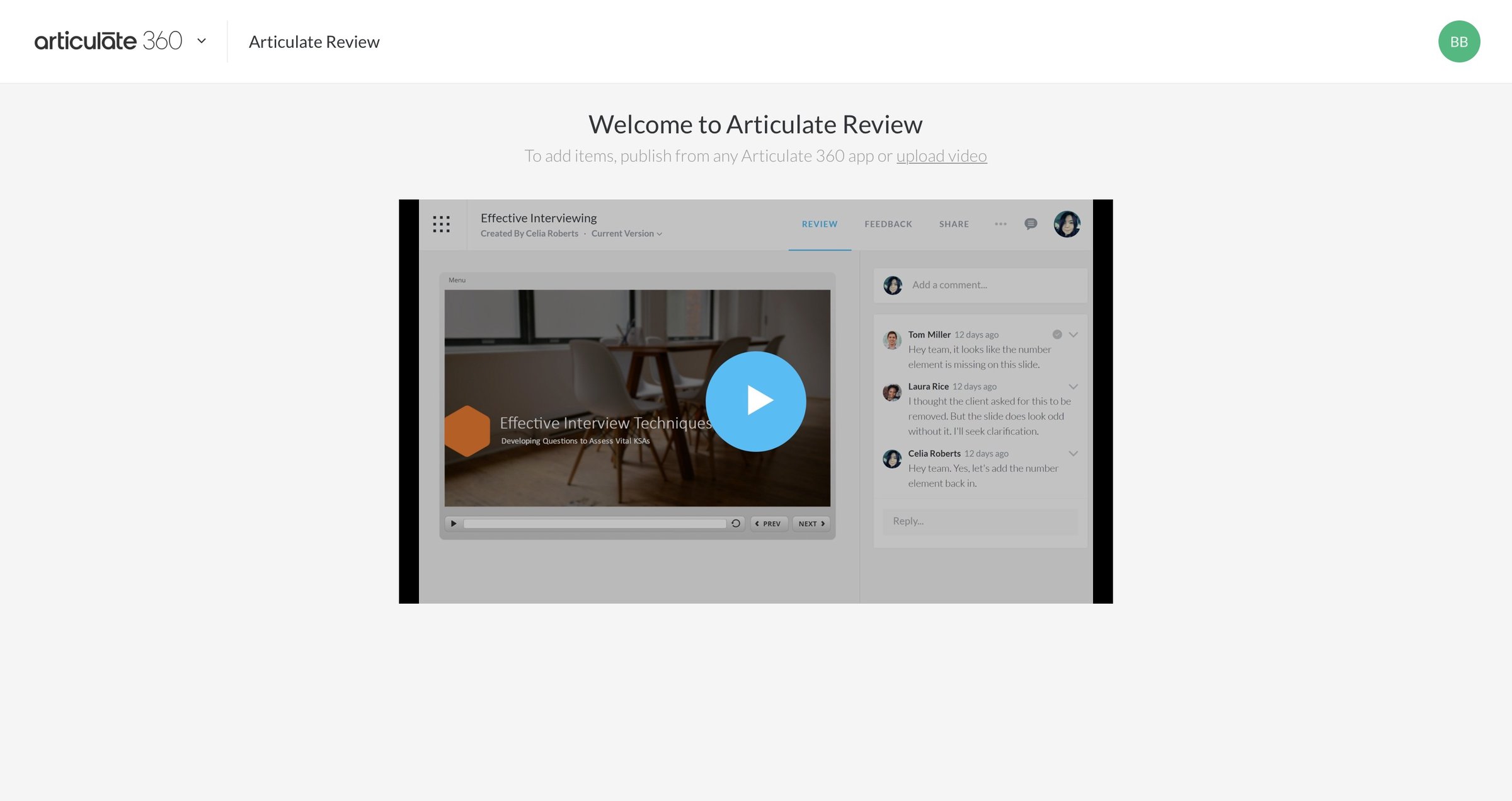Click Tom Miller's avatar
1512x801 pixels.
[x=892, y=340]
